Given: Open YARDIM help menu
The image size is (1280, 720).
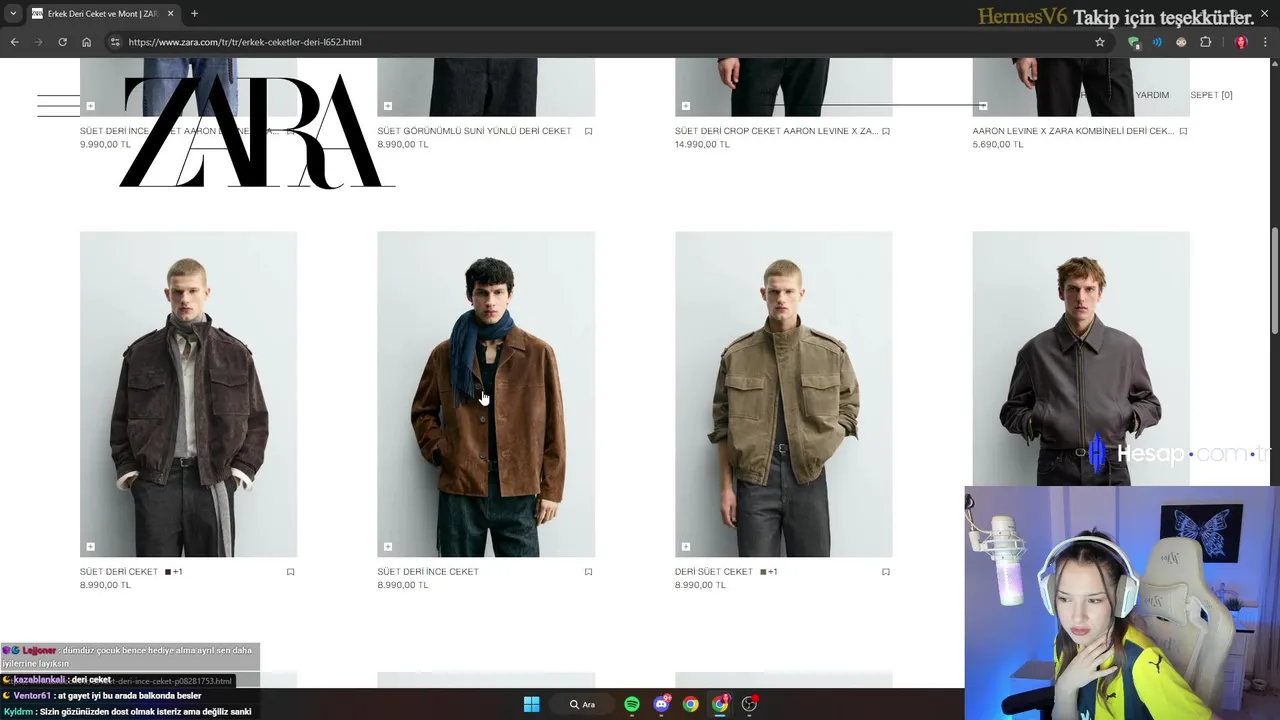Looking at the screenshot, I should click(x=1152, y=95).
